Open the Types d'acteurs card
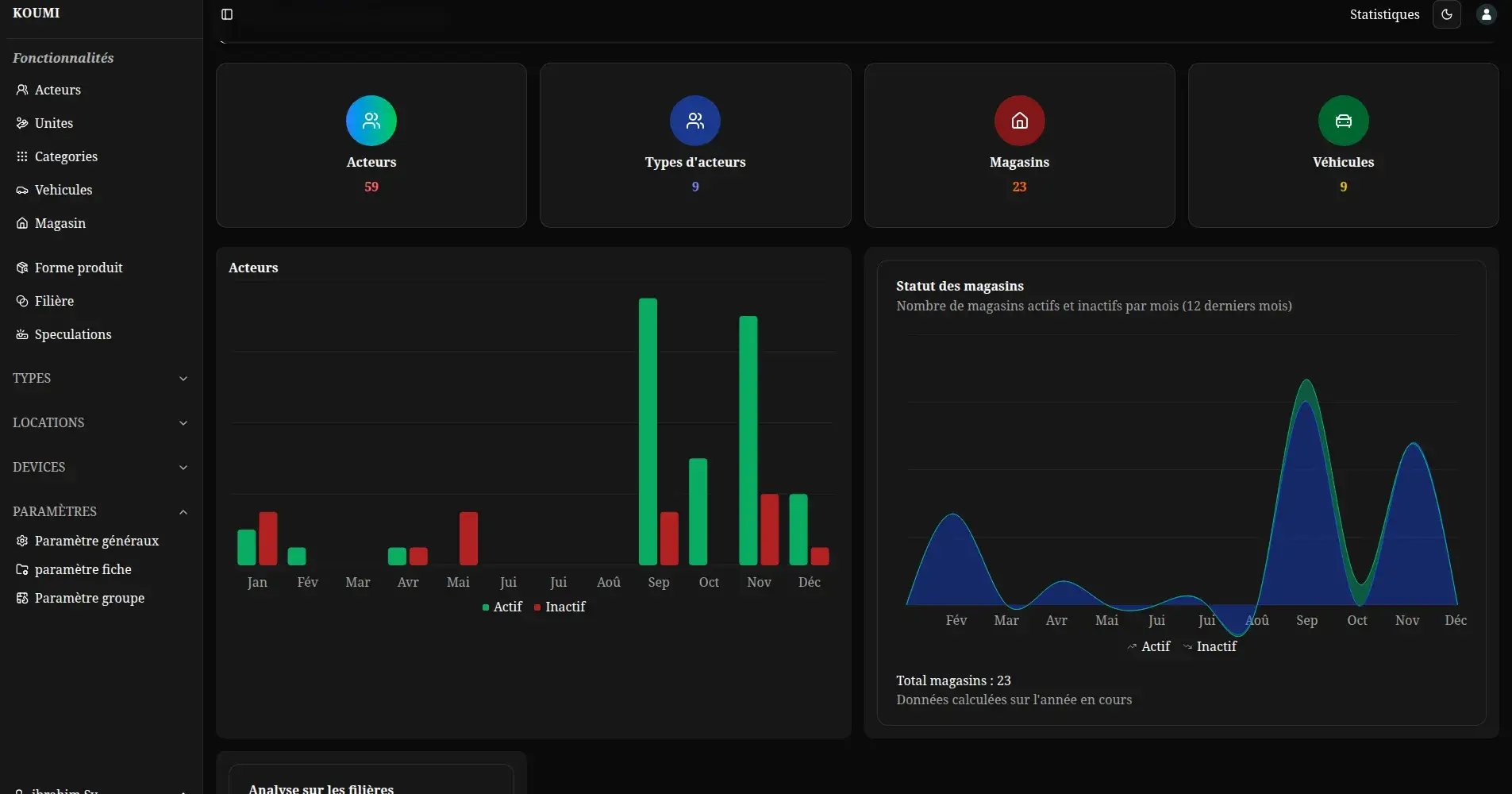Screen dimensions: 1512x794 [694, 145]
